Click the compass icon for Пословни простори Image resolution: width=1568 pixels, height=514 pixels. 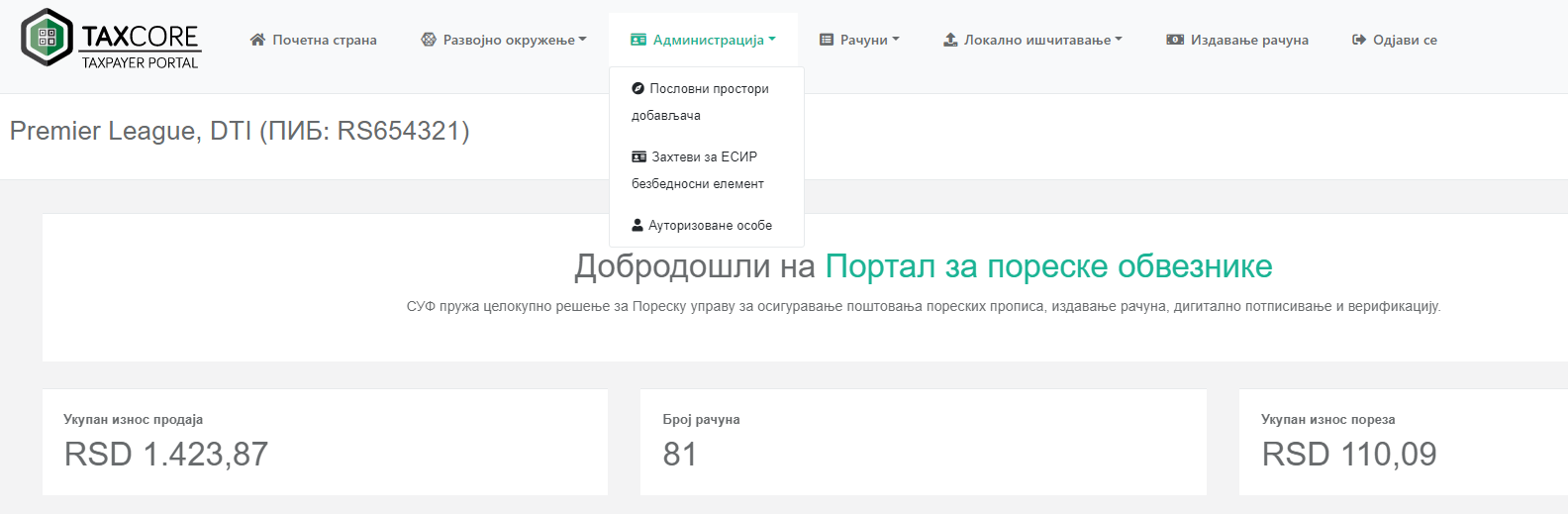(x=638, y=88)
